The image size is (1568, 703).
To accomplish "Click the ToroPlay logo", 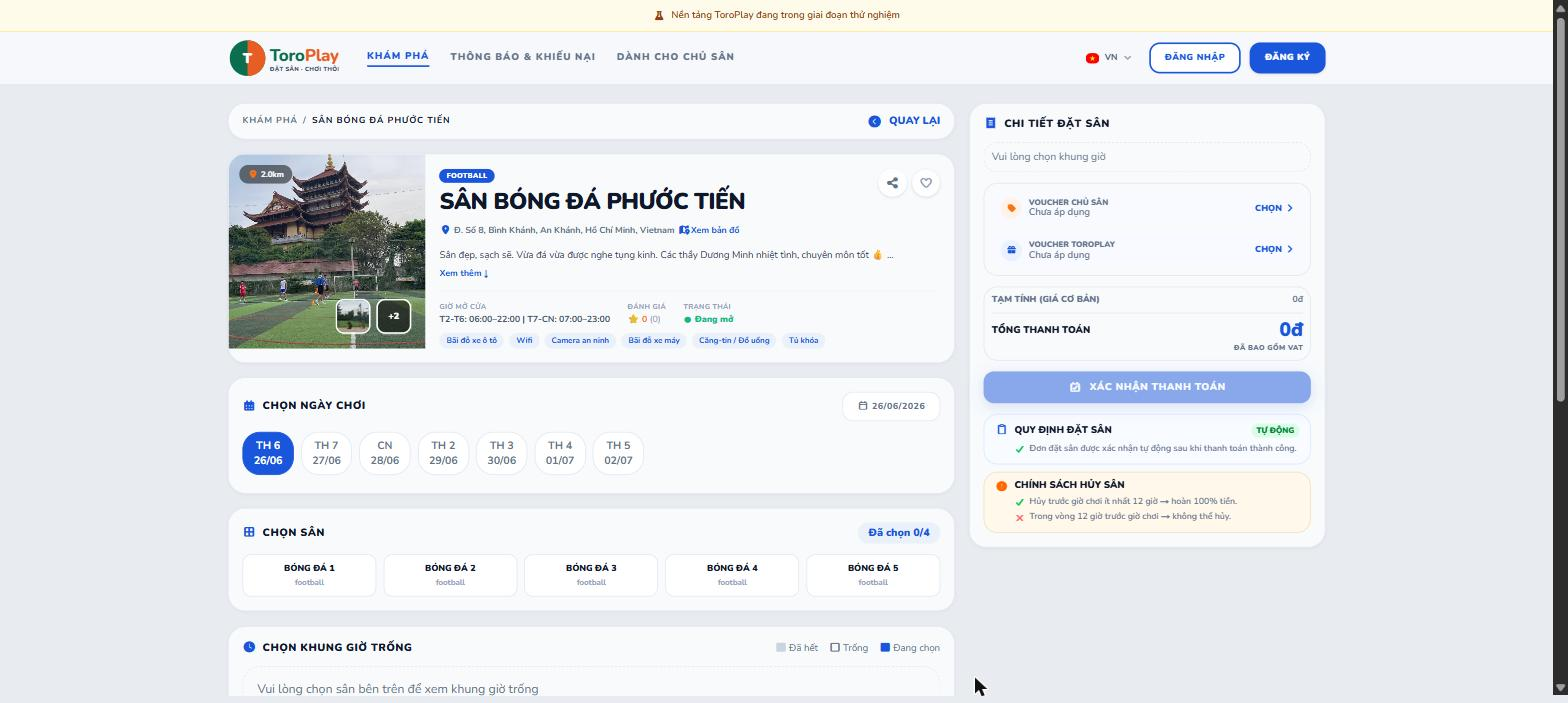I will tap(285, 58).
